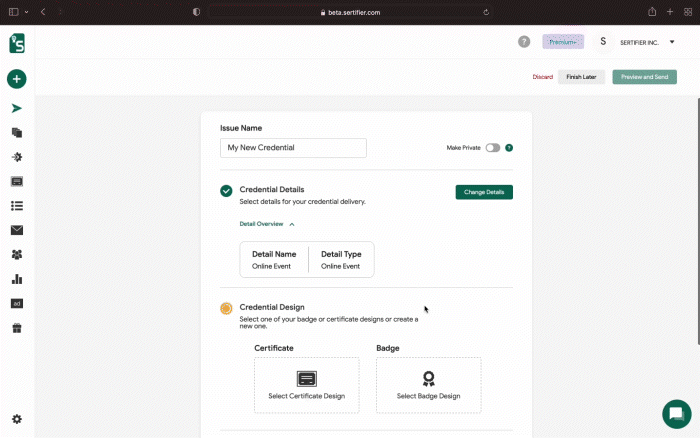Open the chat support bubble
Image resolution: width=700 pixels, height=438 pixels.
(676, 414)
